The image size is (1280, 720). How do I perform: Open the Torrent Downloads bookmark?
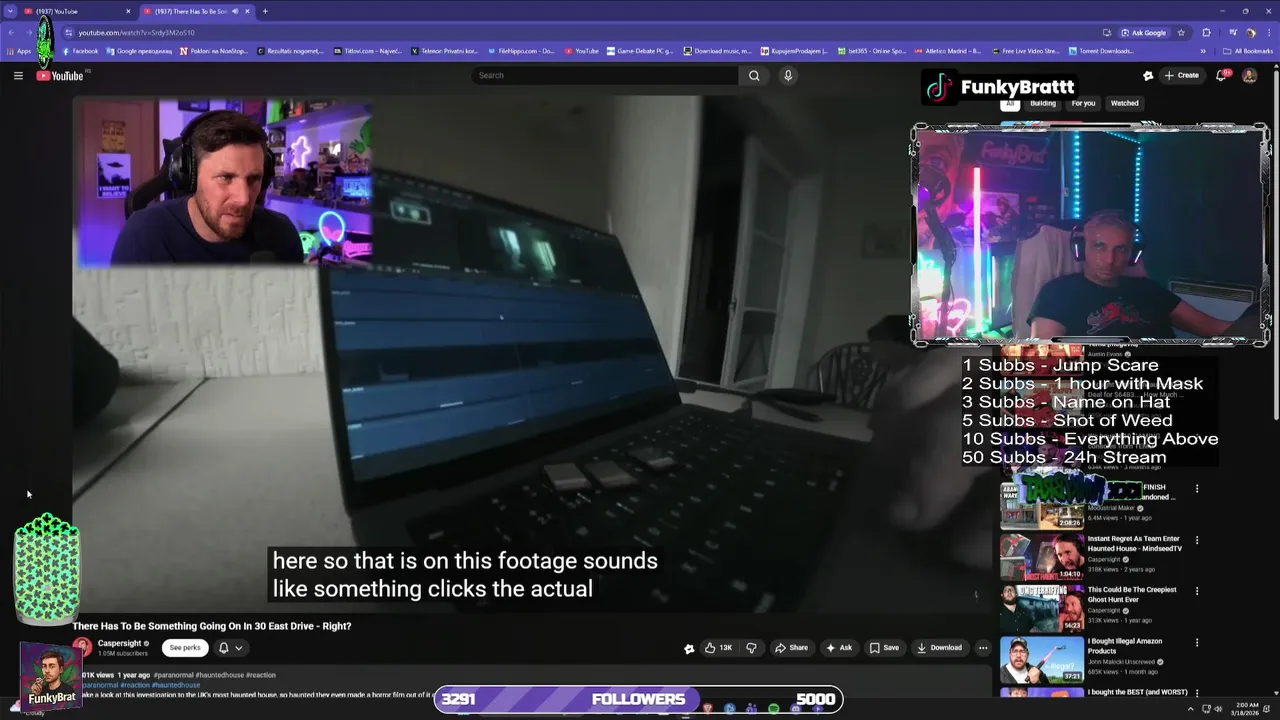point(1101,51)
